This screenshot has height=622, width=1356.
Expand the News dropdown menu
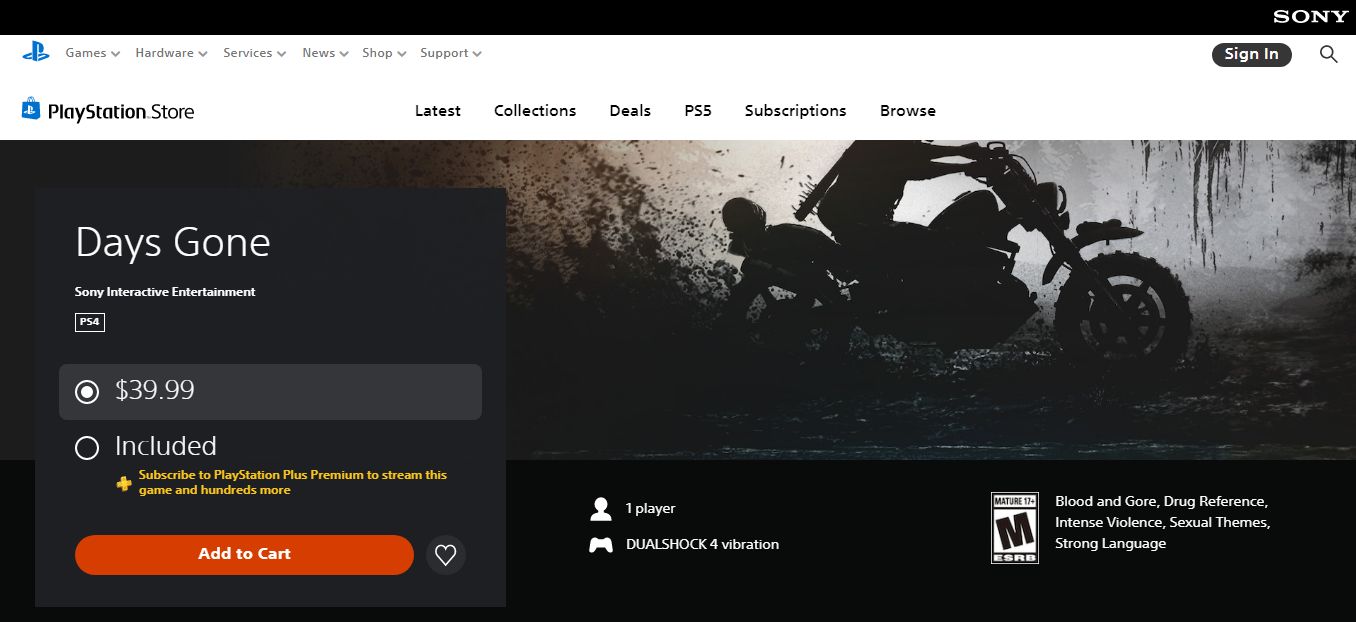(326, 53)
